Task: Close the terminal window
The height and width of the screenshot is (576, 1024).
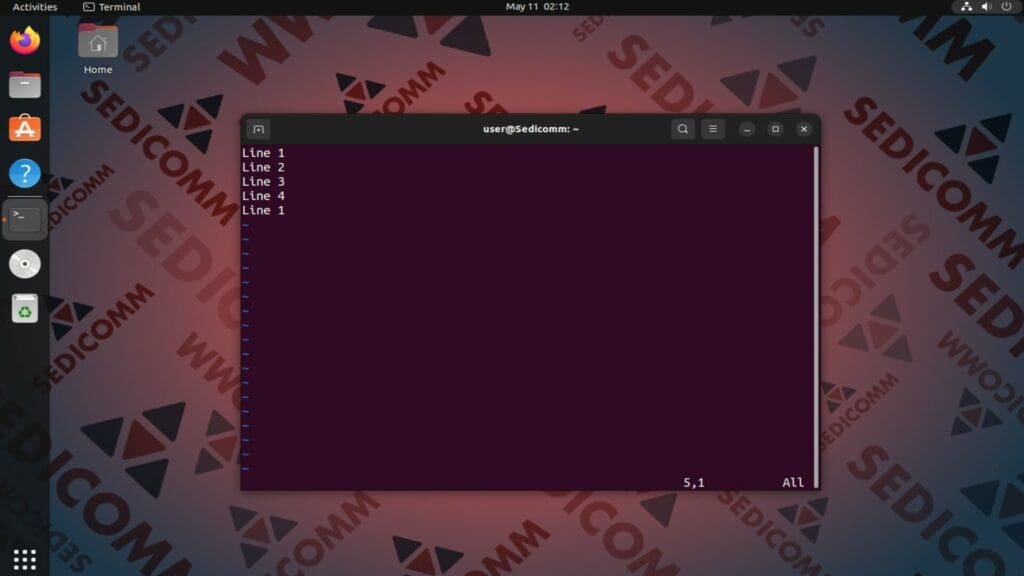Action: 804,129
